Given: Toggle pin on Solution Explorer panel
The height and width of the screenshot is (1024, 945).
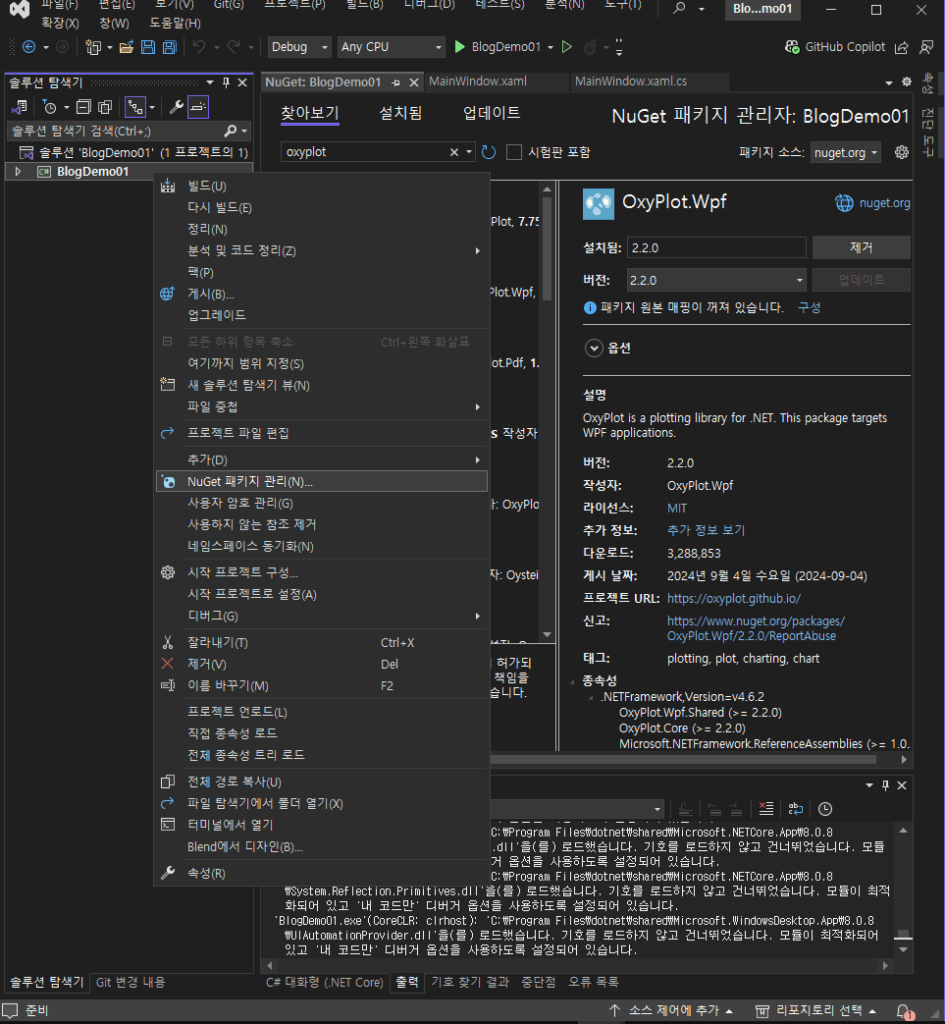Looking at the screenshot, I should pos(226,82).
